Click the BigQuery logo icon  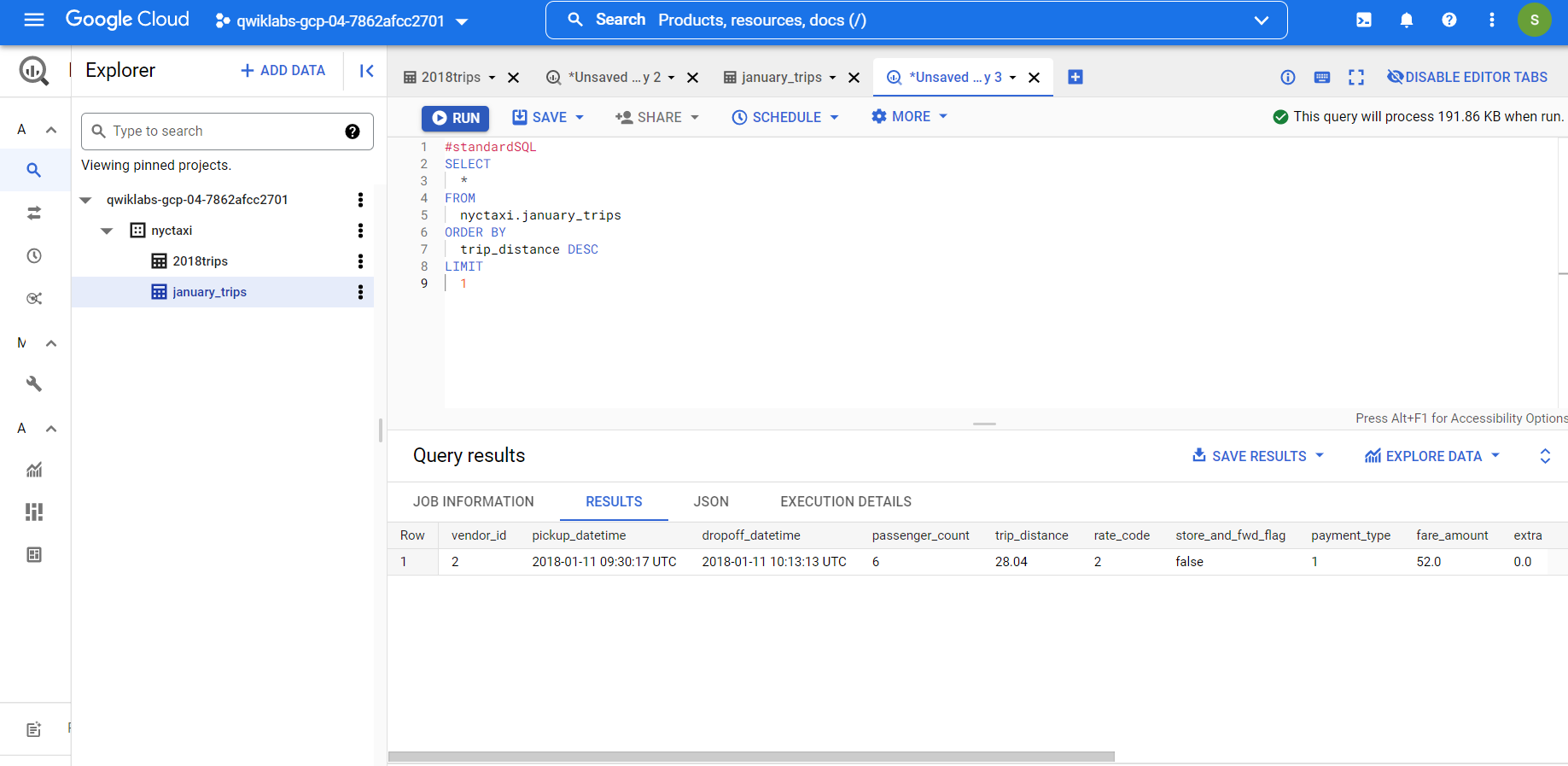pos(34,70)
